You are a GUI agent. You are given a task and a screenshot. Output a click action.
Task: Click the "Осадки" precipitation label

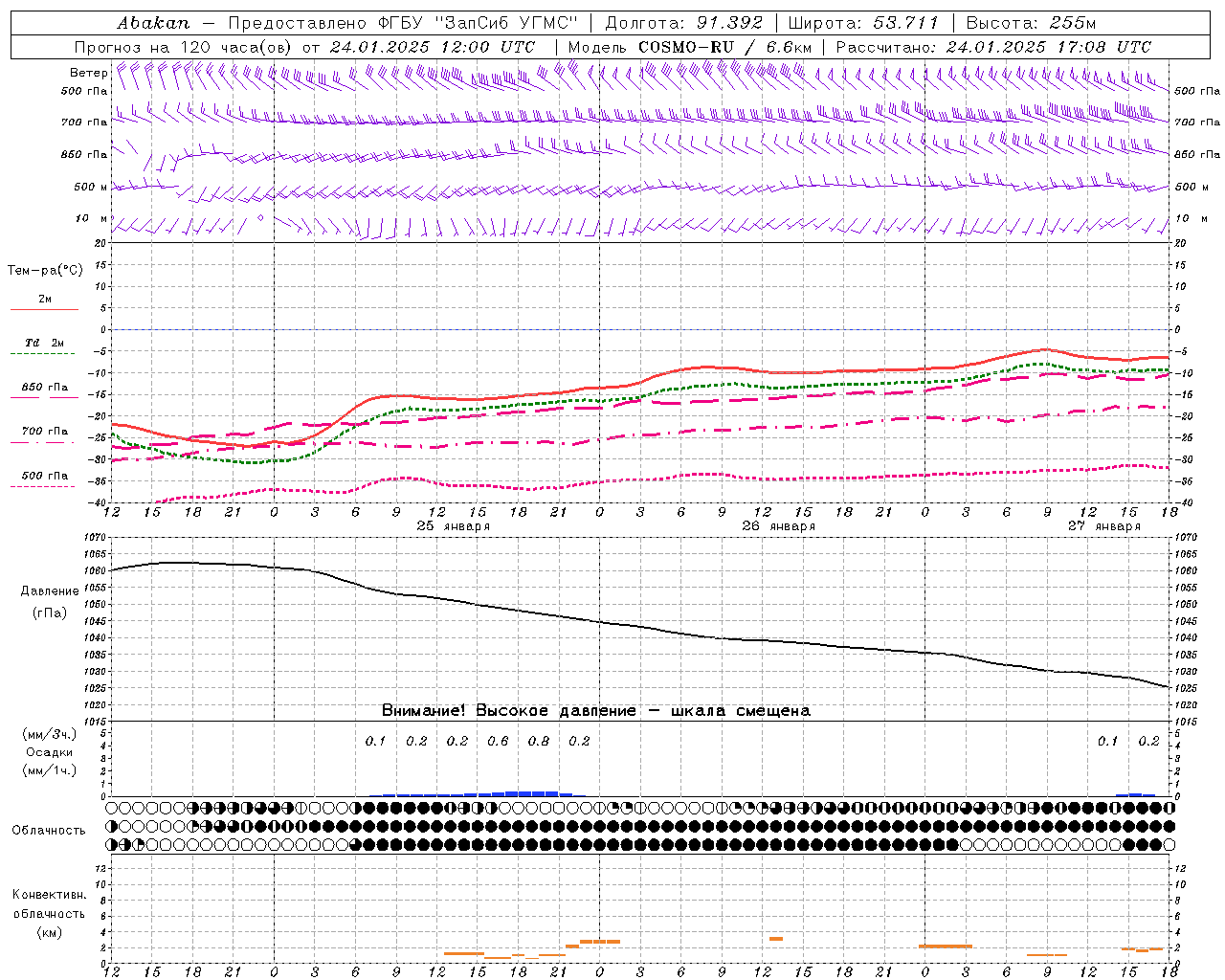[49, 752]
